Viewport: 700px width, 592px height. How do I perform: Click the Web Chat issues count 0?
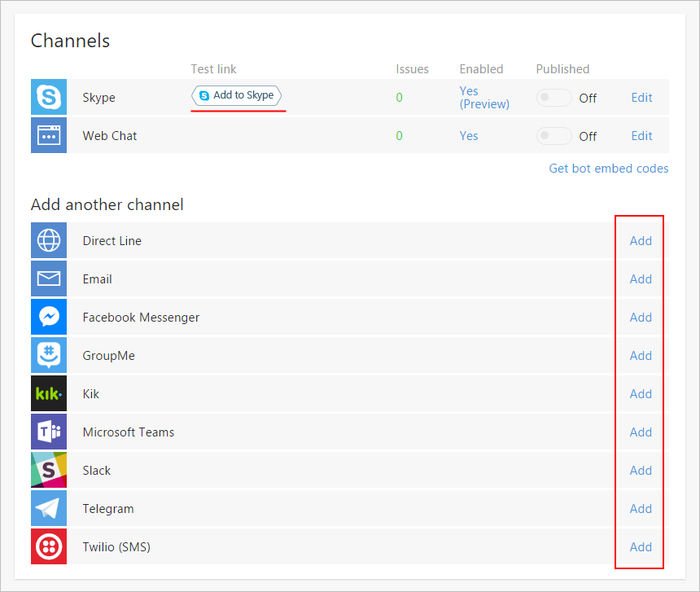tap(399, 136)
